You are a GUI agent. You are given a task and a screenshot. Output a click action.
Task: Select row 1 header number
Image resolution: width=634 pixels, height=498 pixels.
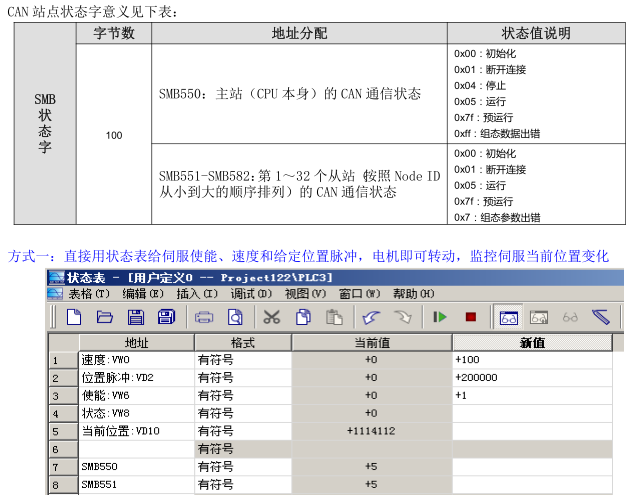(63, 360)
